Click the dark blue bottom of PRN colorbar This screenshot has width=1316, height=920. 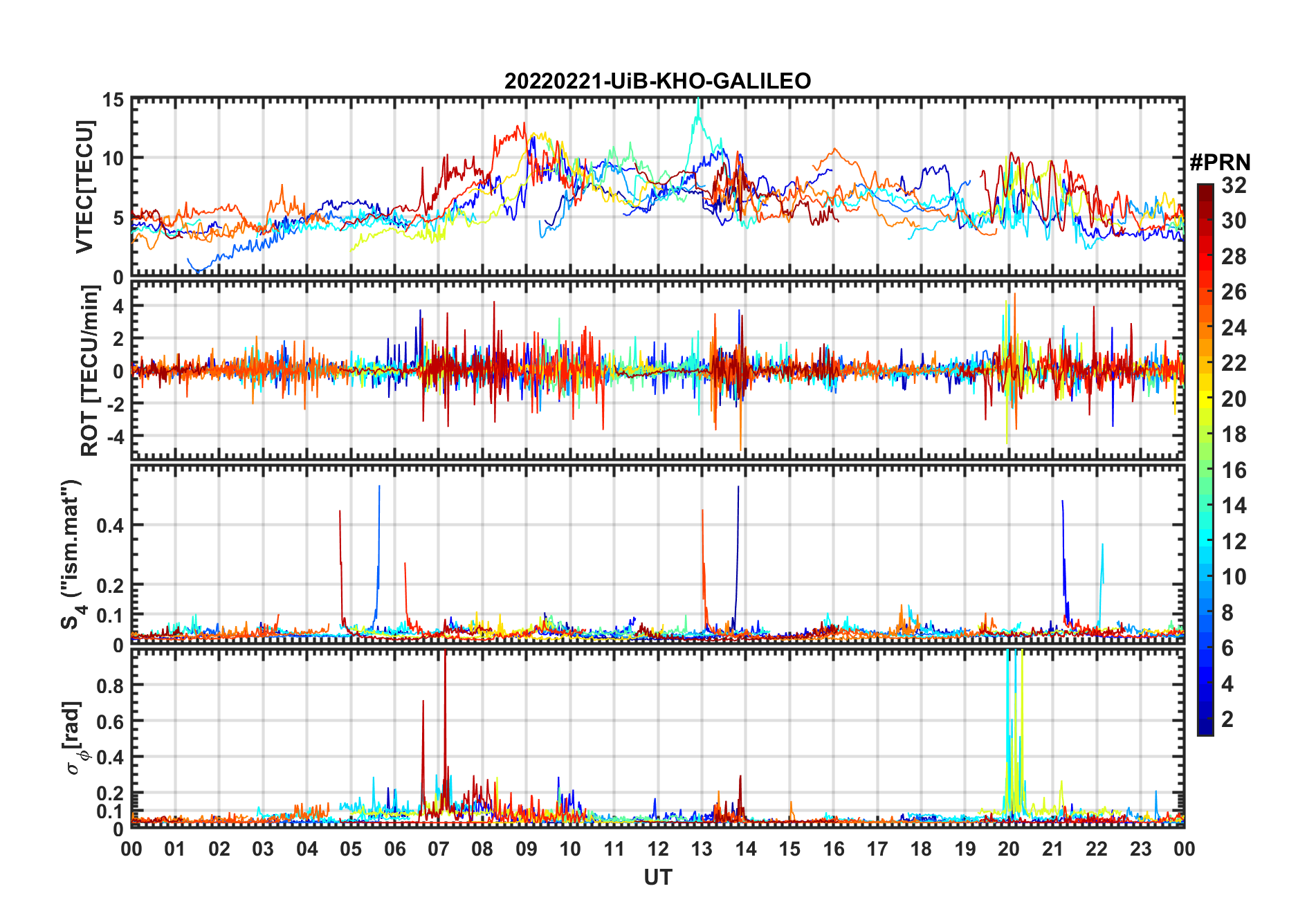(x=1205, y=728)
